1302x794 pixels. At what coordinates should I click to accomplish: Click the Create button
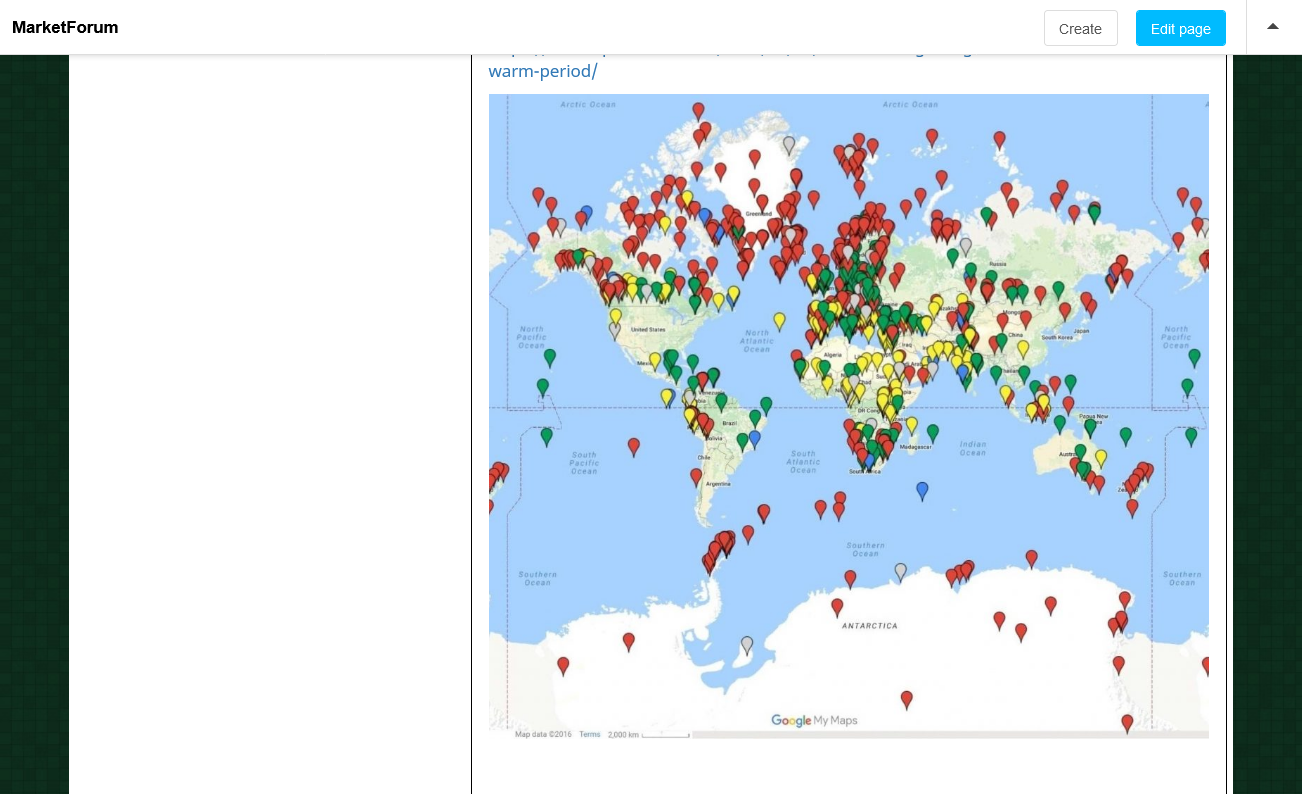[x=1080, y=28]
